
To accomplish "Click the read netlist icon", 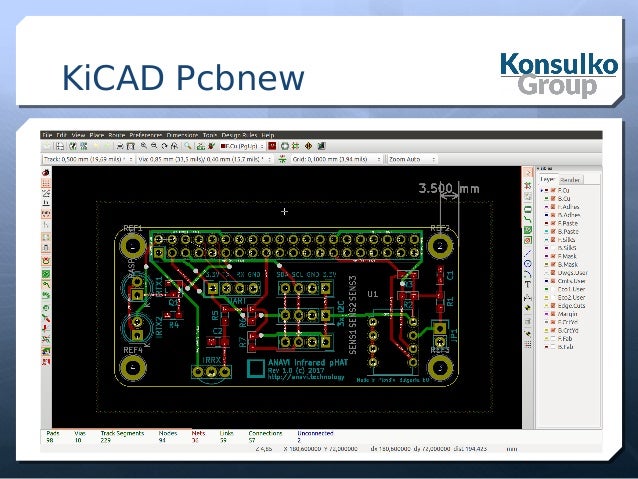I will (x=201, y=146).
